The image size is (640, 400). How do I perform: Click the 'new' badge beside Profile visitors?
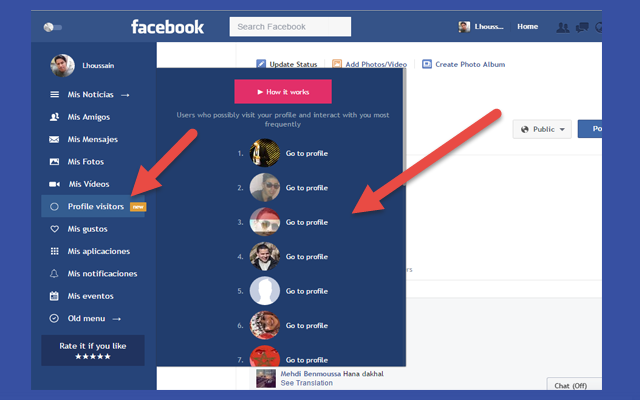pyautogui.click(x=138, y=207)
